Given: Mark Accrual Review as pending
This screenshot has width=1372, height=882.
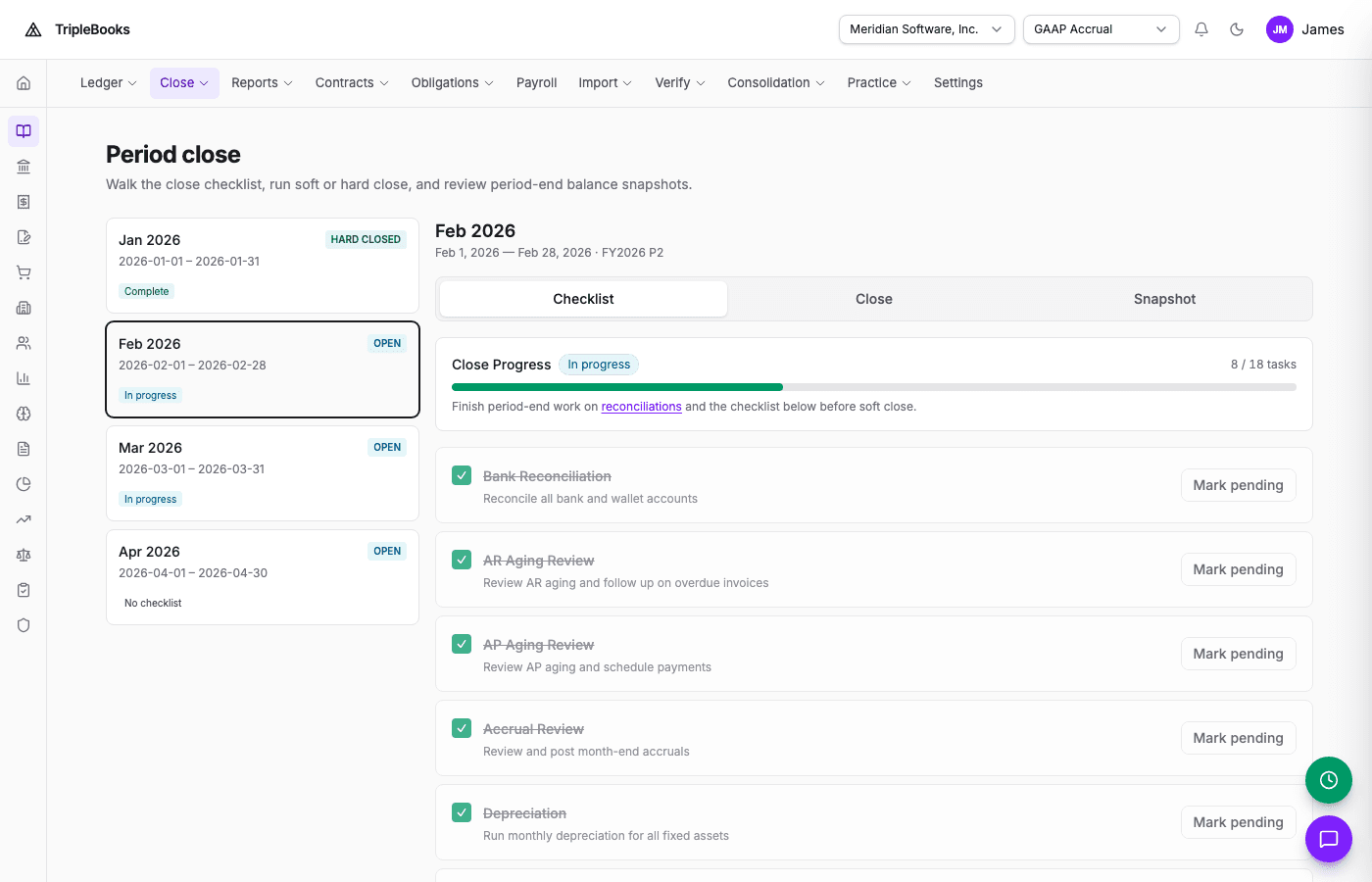Looking at the screenshot, I should [x=1238, y=738].
